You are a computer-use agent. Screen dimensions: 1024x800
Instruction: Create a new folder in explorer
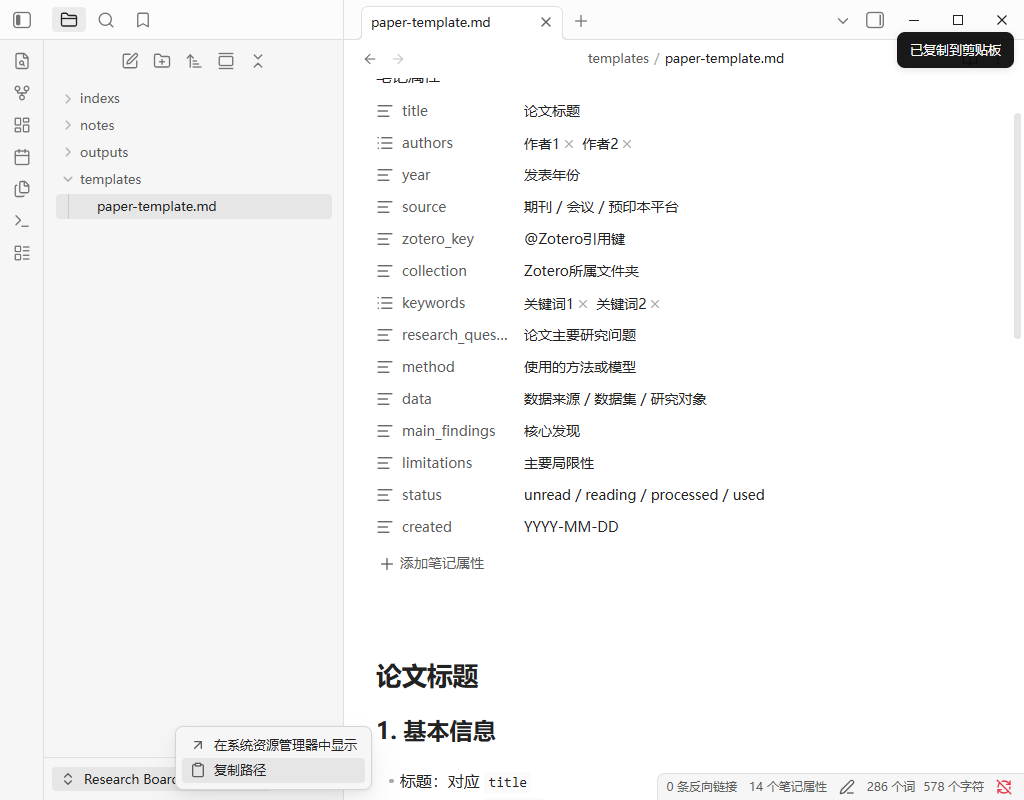pyautogui.click(x=162, y=61)
